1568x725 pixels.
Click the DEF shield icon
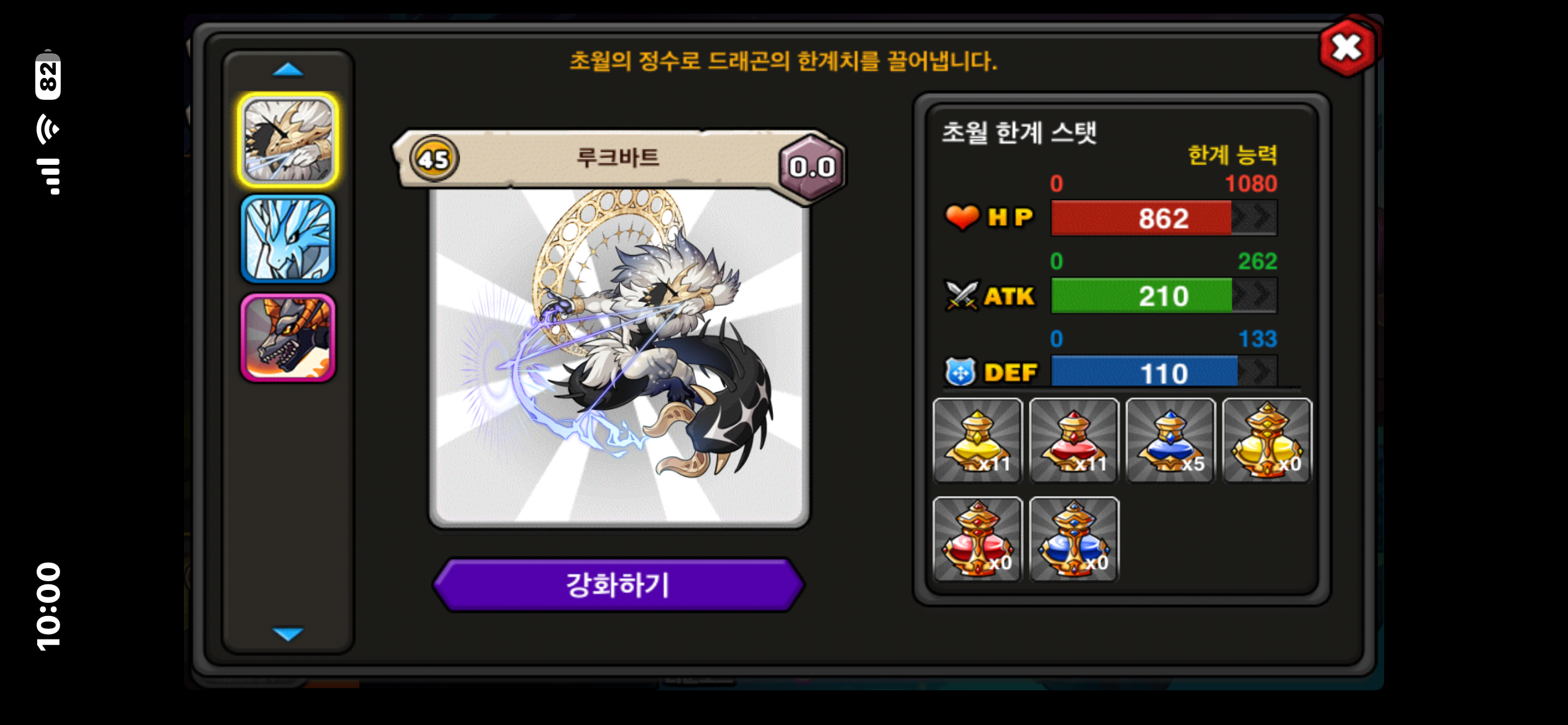pyautogui.click(x=960, y=372)
